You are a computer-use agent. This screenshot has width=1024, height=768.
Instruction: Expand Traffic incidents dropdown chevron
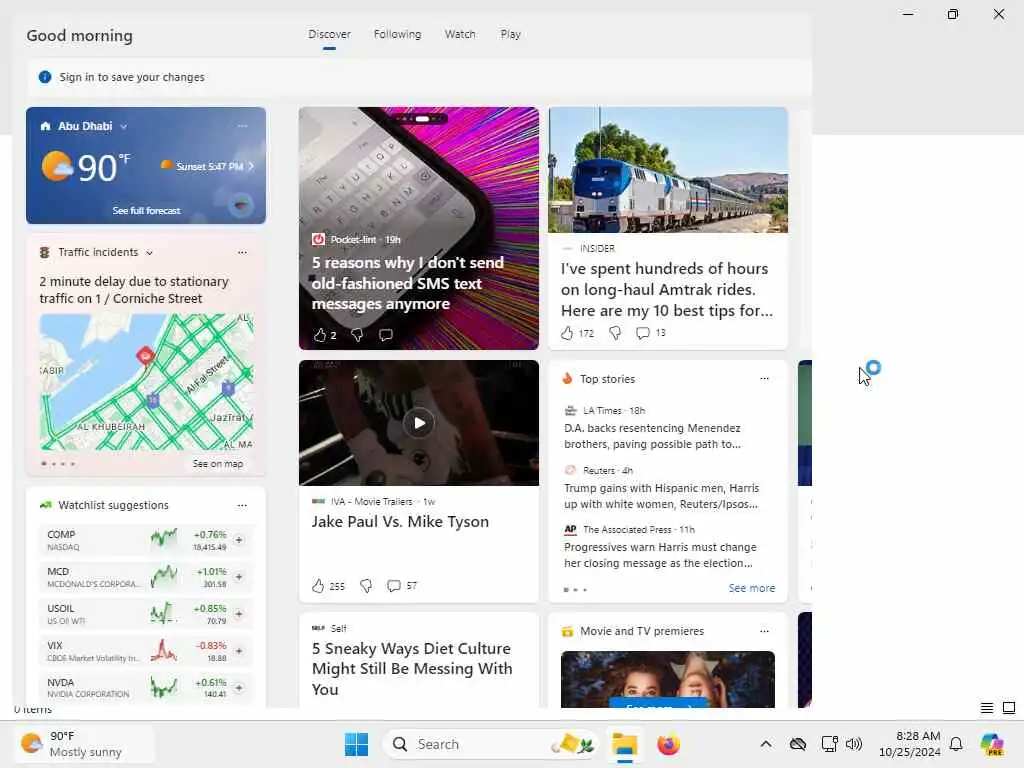tap(150, 253)
